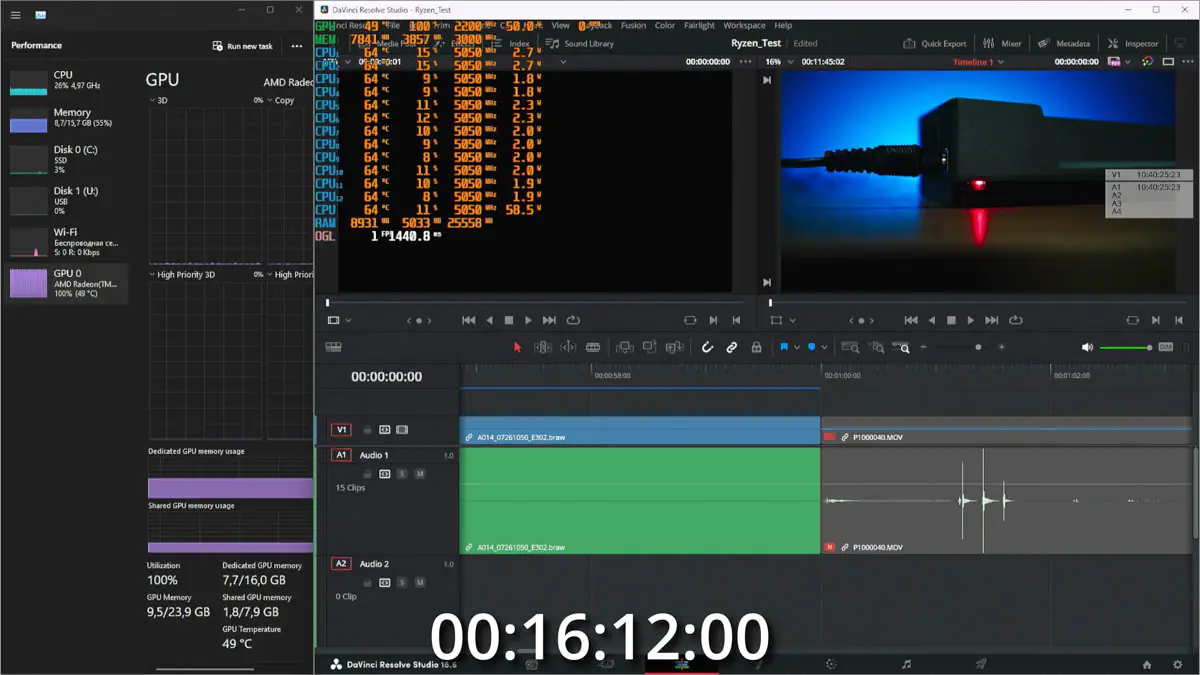Image resolution: width=1200 pixels, height=675 pixels.
Task: Open the View menu
Action: click(x=560, y=25)
